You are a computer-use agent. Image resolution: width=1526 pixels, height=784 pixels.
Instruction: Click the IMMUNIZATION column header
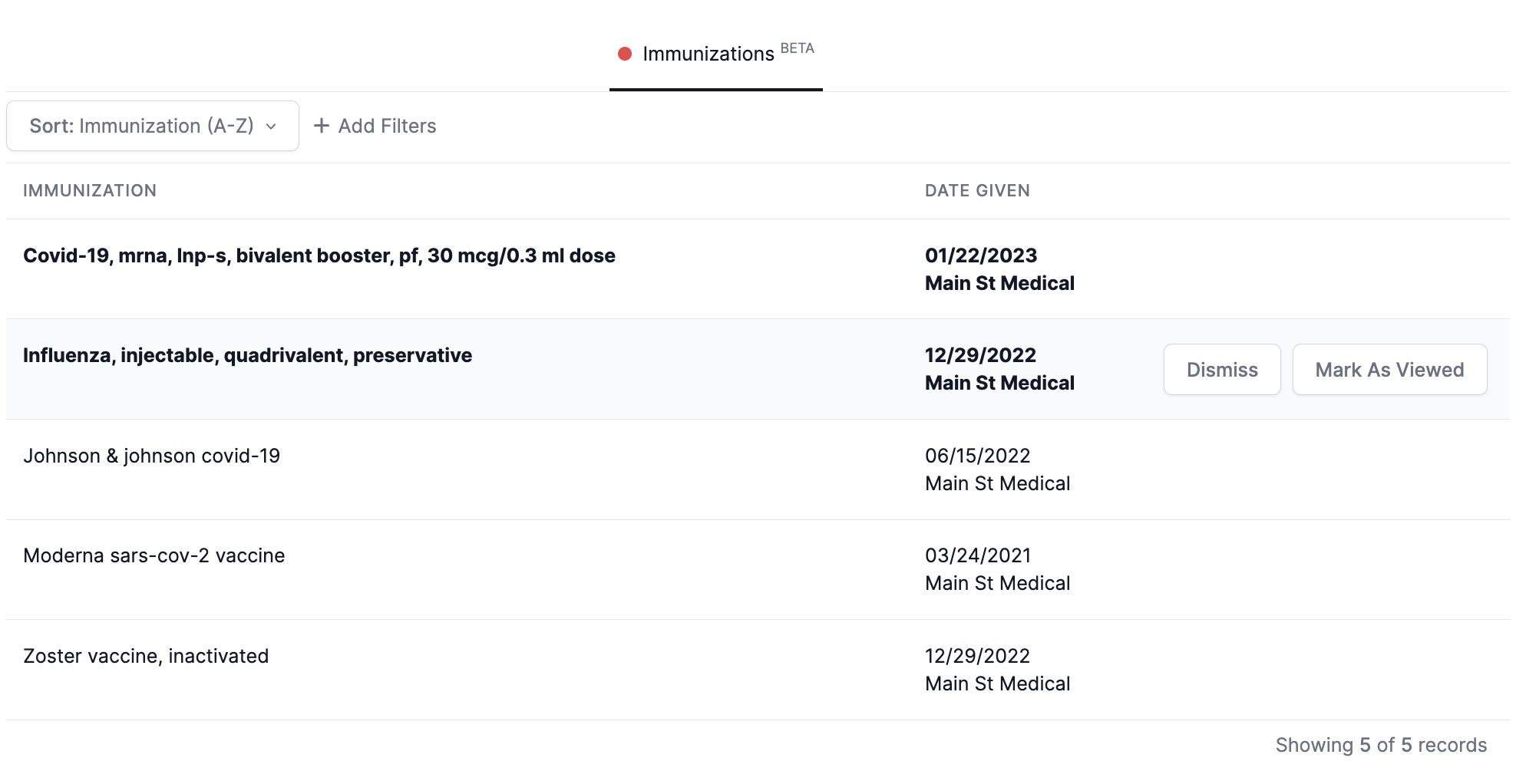(90, 190)
